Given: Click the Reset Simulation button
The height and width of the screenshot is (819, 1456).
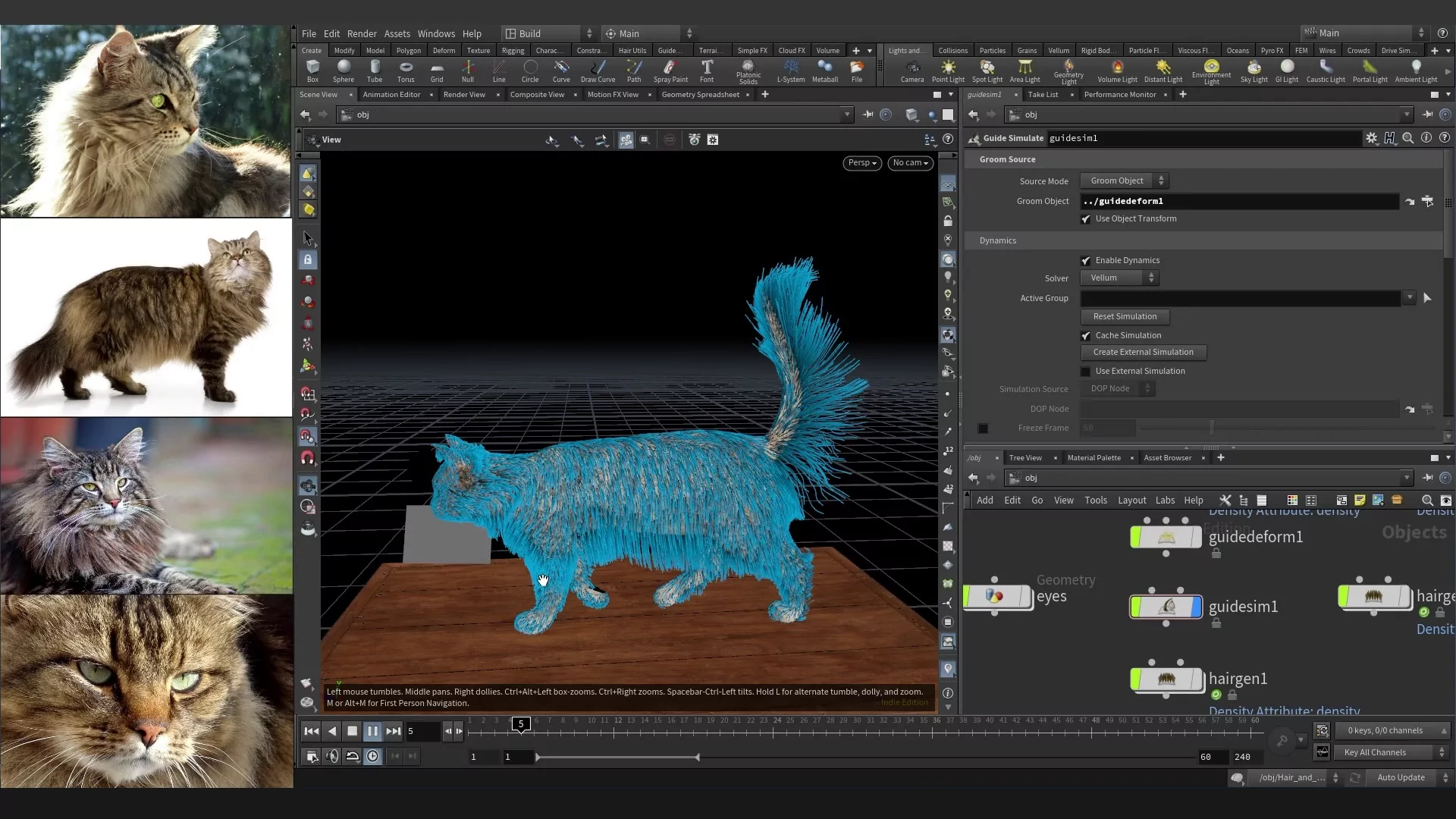Looking at the screenshot, I should click(x=1125, y=317).
